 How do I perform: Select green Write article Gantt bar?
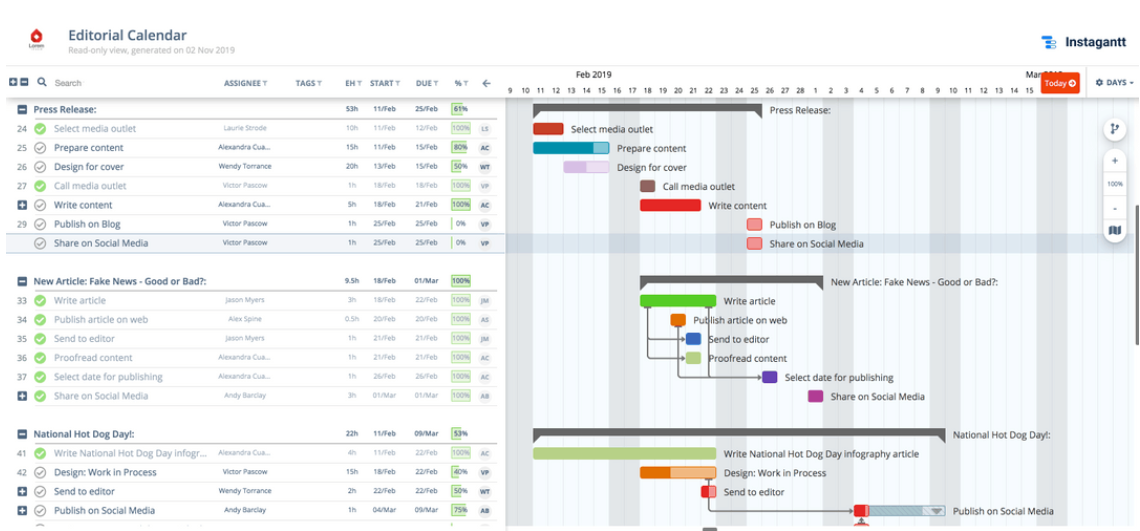tap(678, 300)
